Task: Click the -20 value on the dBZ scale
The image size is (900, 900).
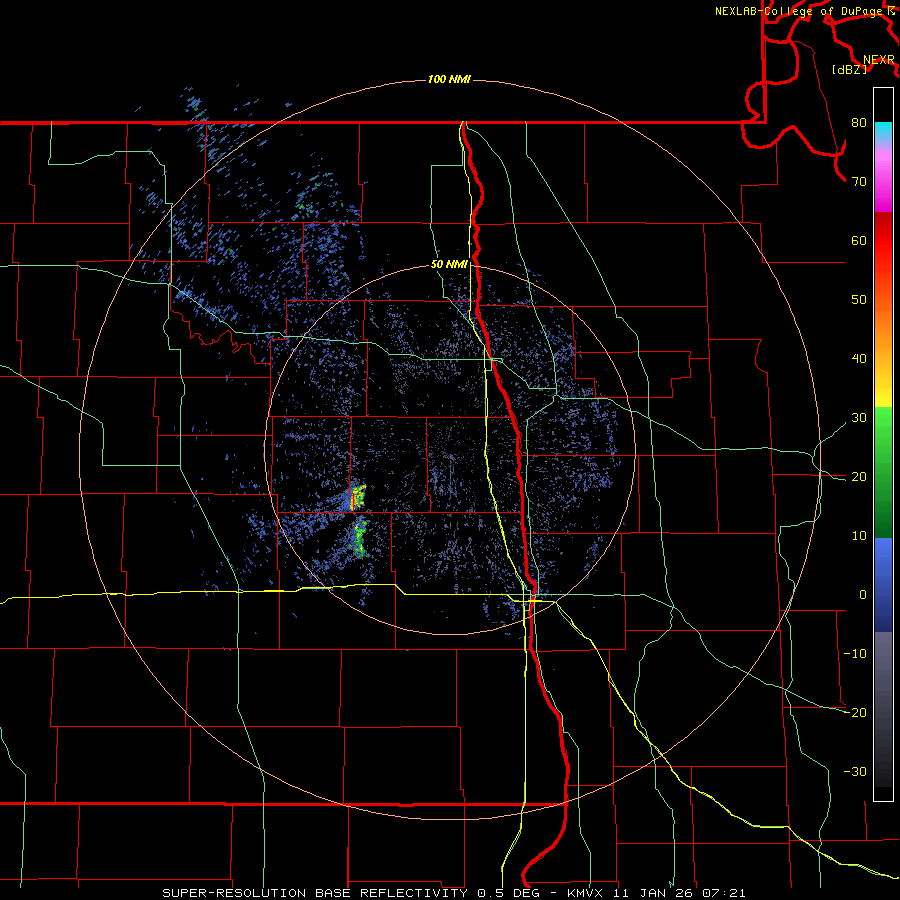Action: point(855,712)
